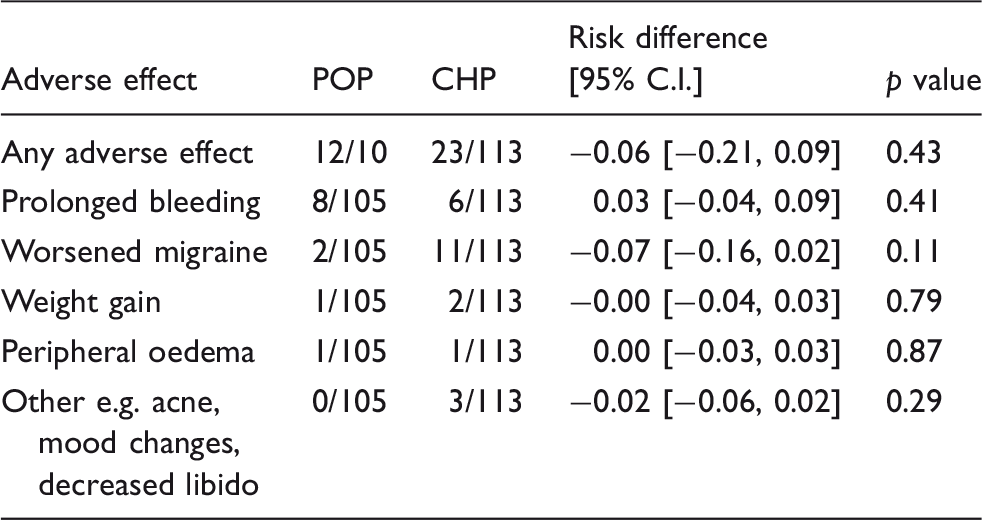
Task: Click the 'Prolonged bleeding' row label
Action: [x=130, y=204]
